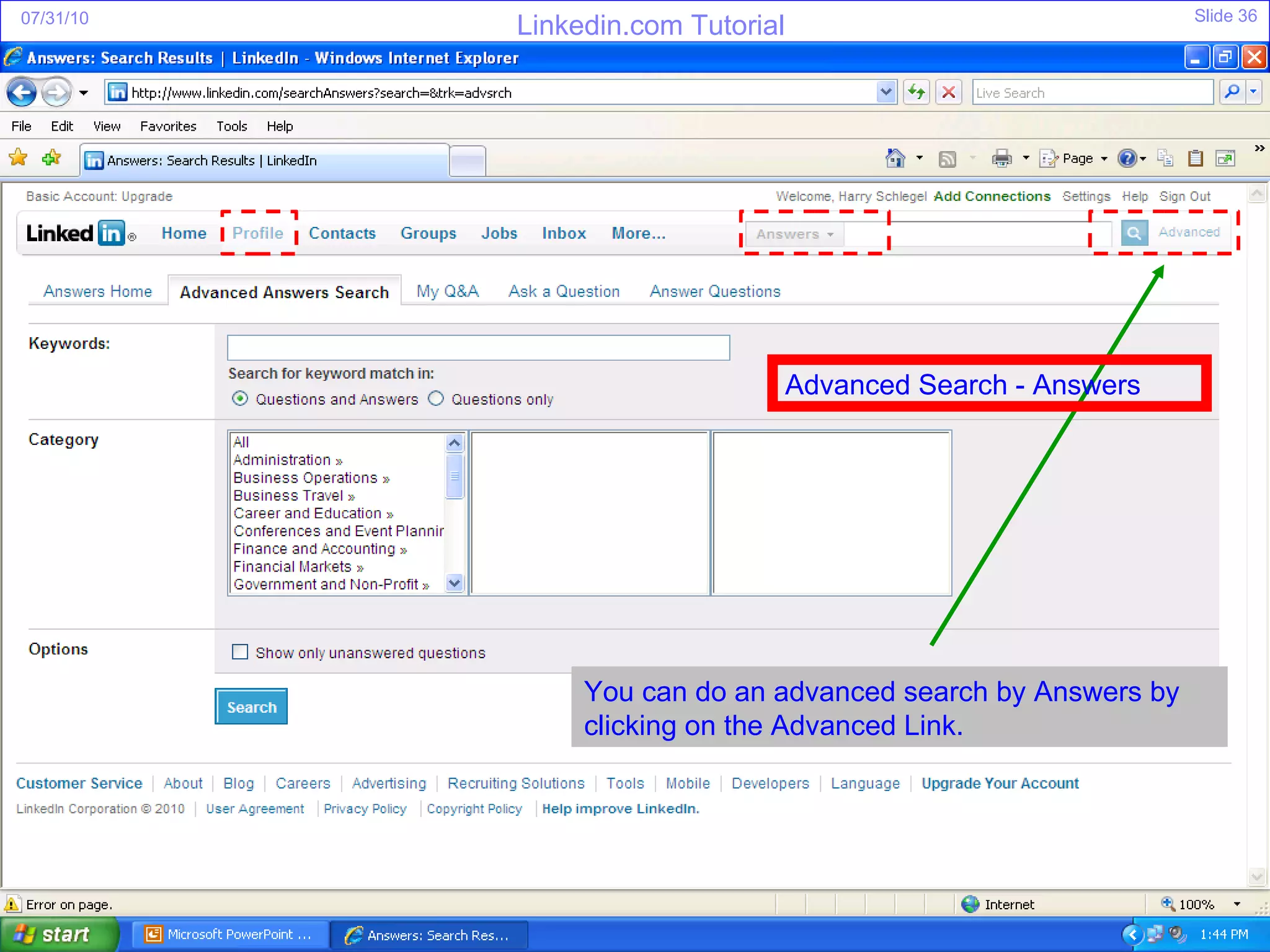Screen dimensions: 1270x952
Task: Click the category list scroll down arrow
Action: click(455, 583)
